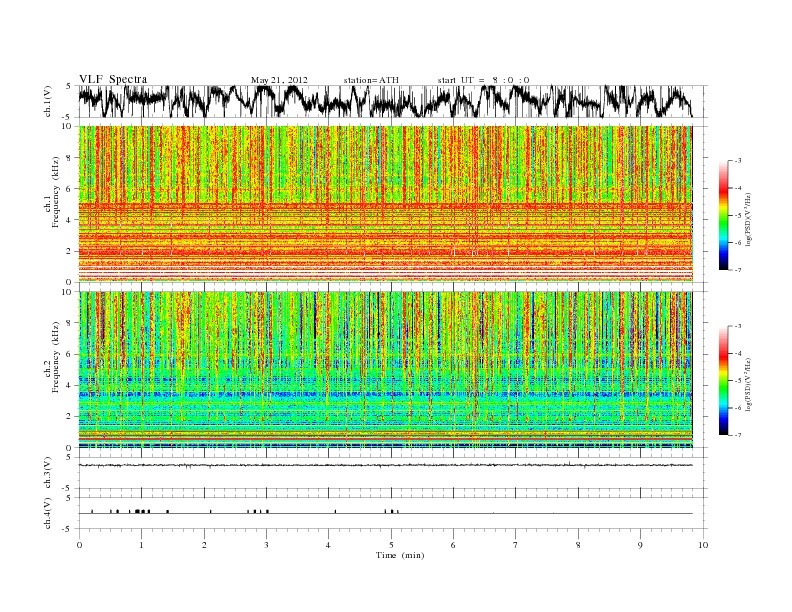
Task: Click the '8' kHz tick on the ch.1 frequency axis
Action: pos(70,158)
